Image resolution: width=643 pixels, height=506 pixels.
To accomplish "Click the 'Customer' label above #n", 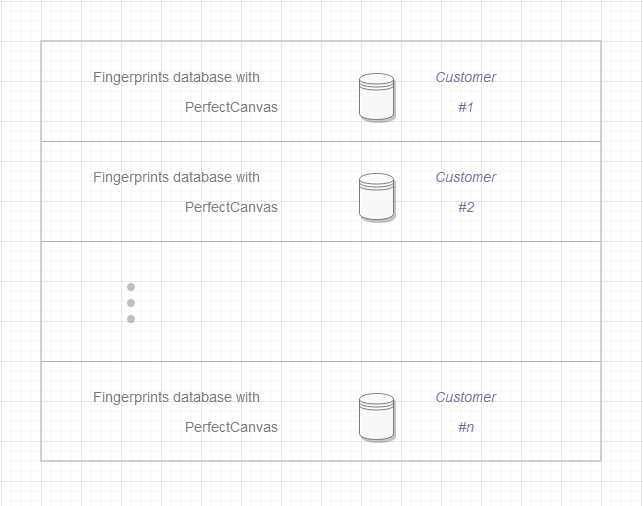I will [x=466, y=397].
